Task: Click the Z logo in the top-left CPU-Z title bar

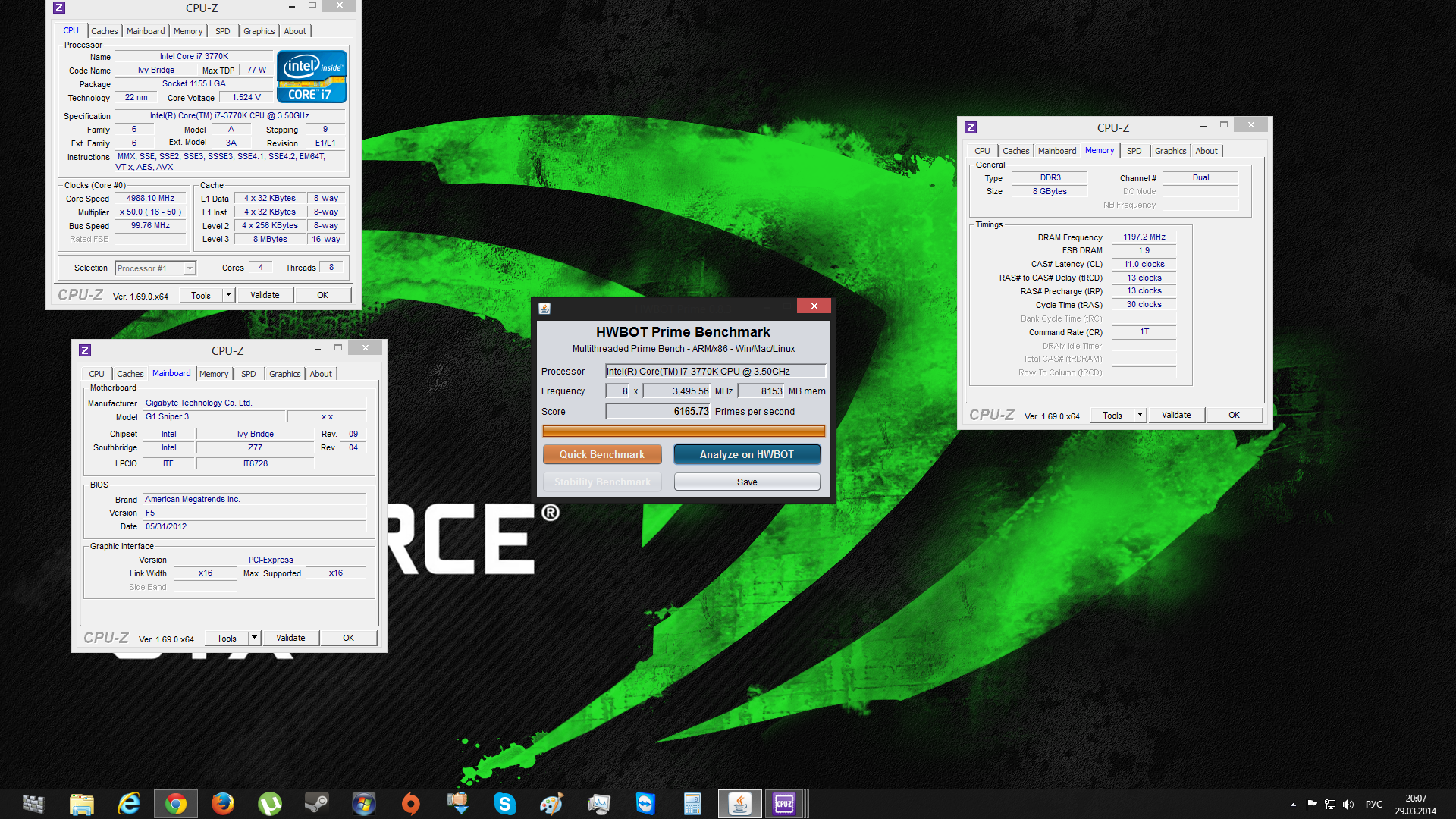Action: point(59,8)
